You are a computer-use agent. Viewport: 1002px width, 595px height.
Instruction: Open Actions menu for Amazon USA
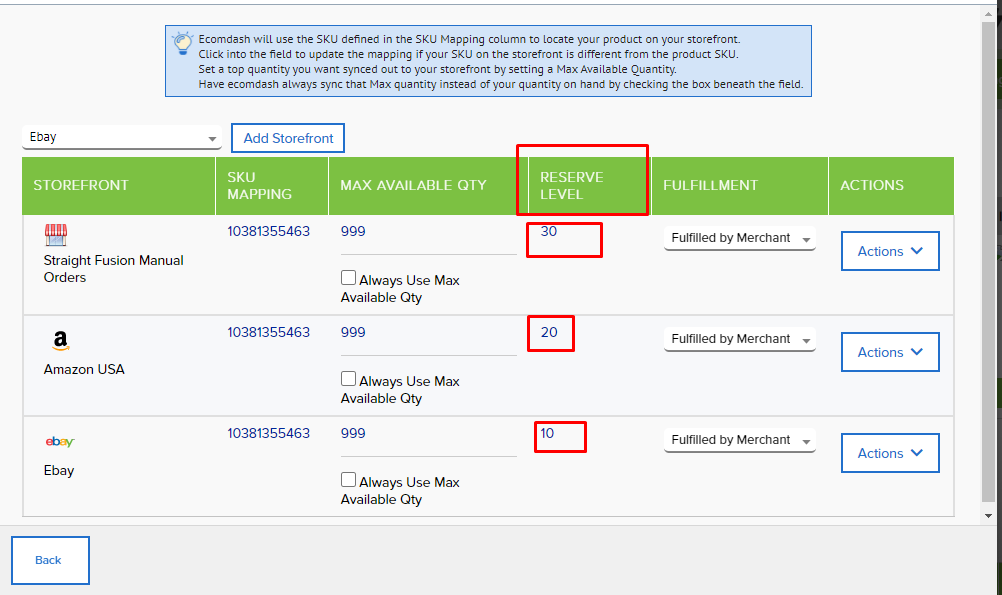pyautogui.click(x=890, y=352)
